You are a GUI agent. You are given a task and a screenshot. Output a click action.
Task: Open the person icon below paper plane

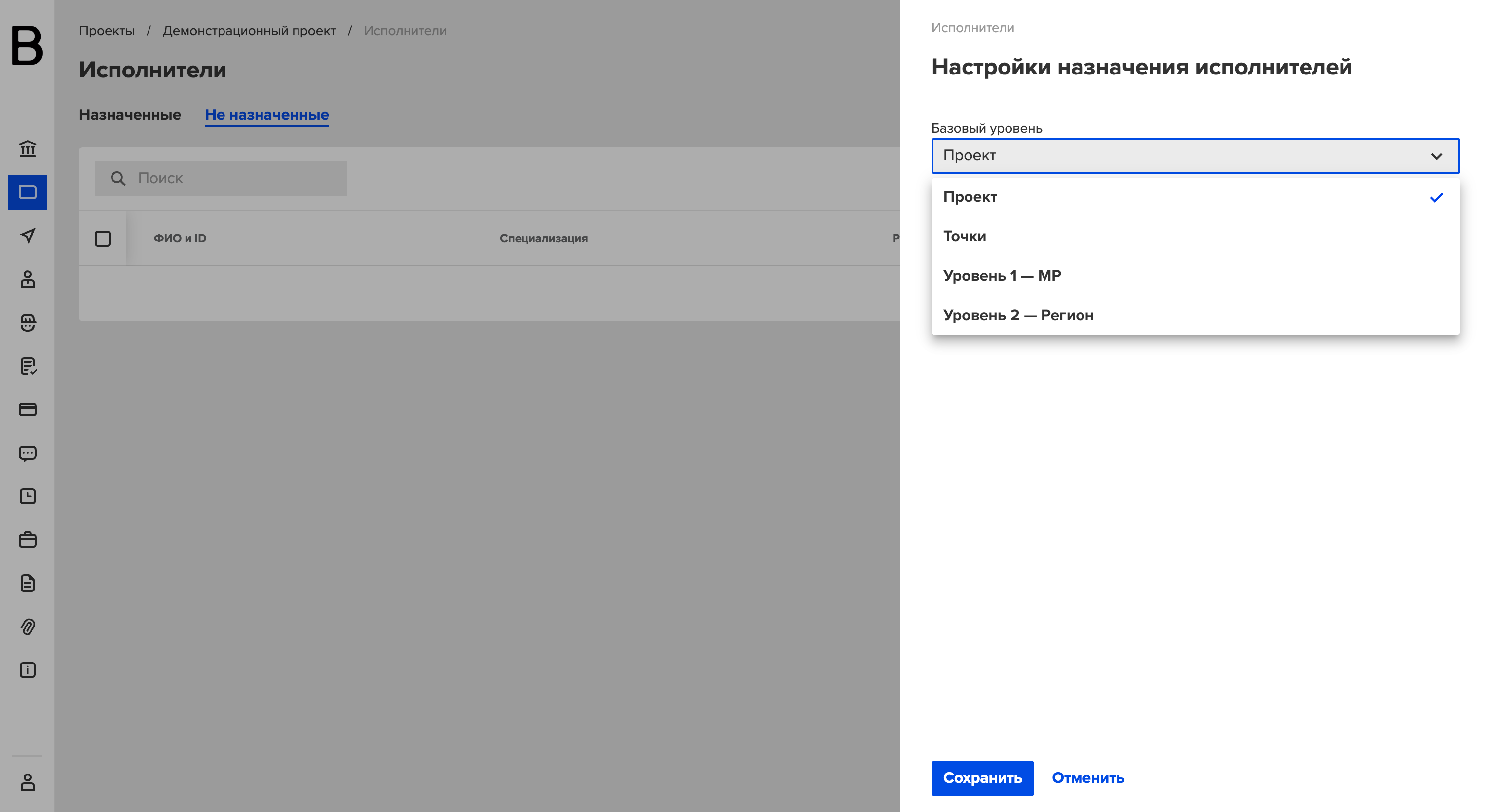point(27,279)
